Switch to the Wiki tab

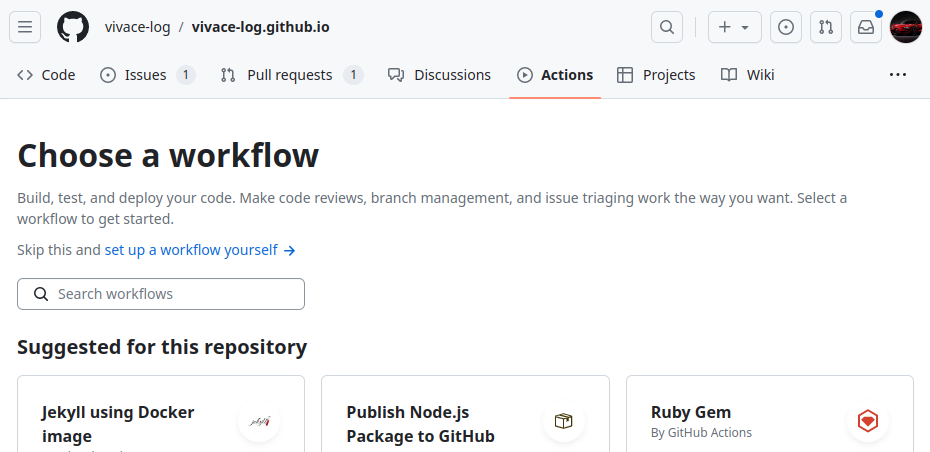point(747,75)
